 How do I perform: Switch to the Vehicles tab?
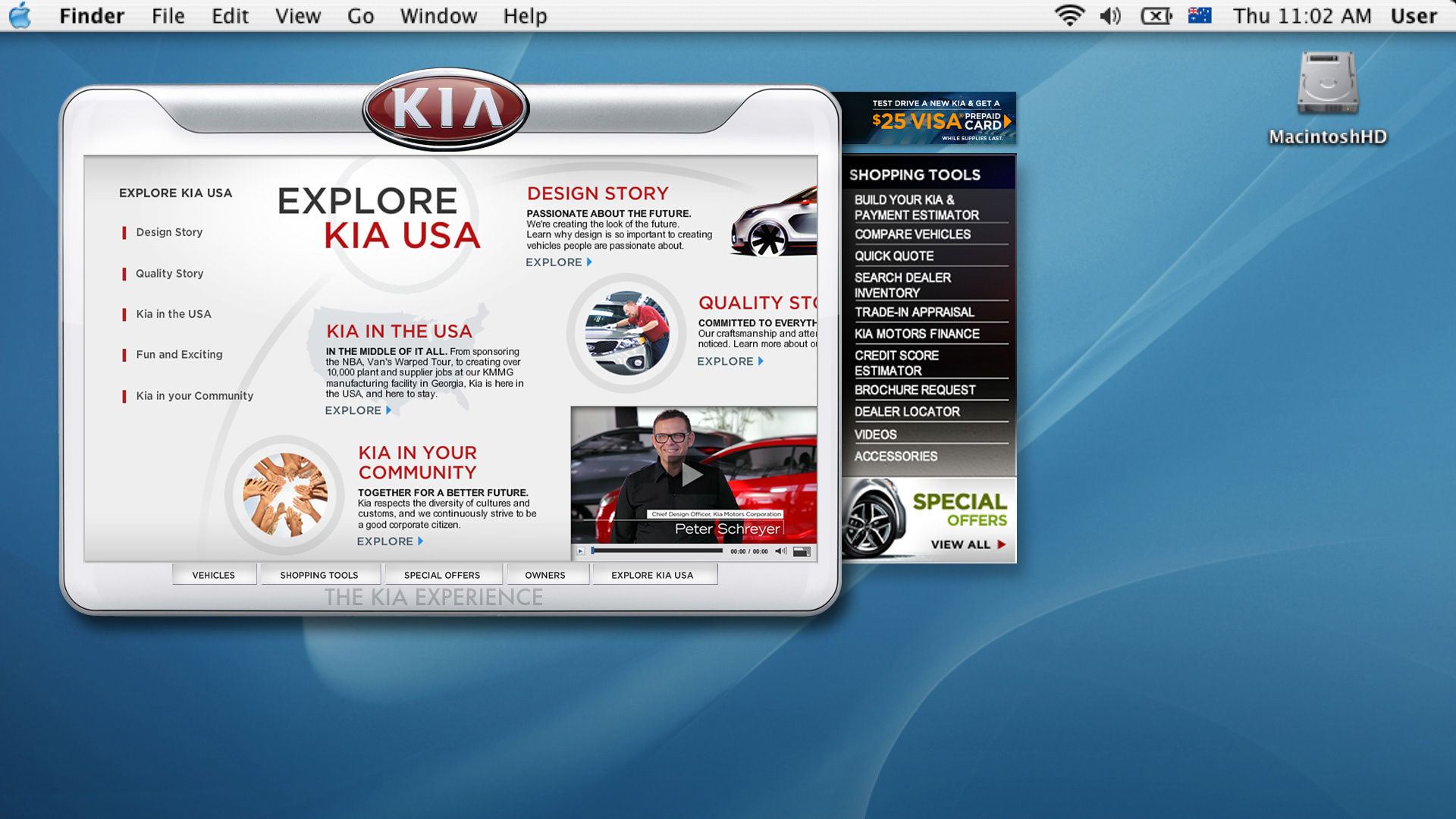214,575
